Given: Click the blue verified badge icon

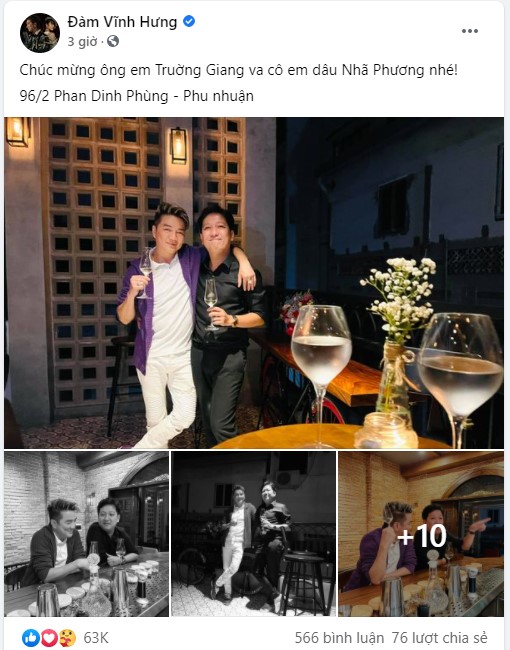Looking at the screenshot, I should pyautogui.click(x=189, y=21).
